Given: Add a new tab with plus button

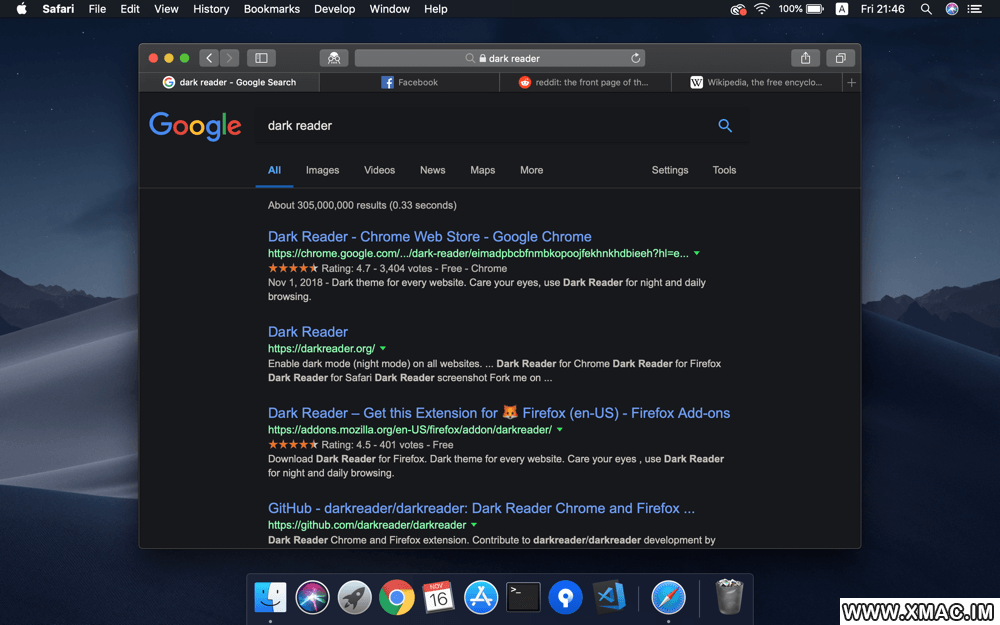Looking at the screenshot, I should coord(851,82).
